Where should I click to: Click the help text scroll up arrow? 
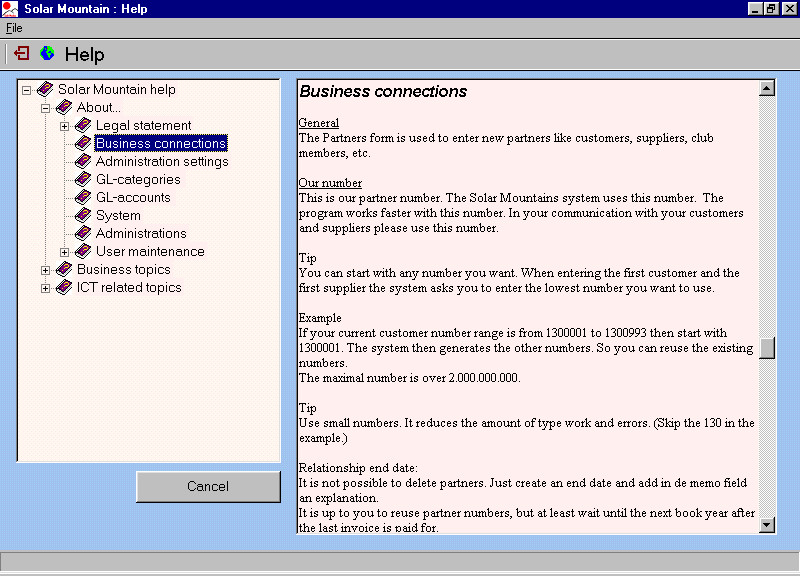767,88
